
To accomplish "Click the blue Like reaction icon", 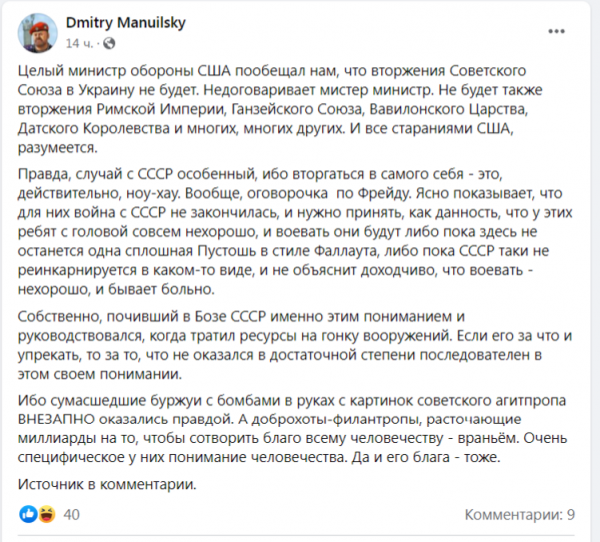I will tap(27, 514).
